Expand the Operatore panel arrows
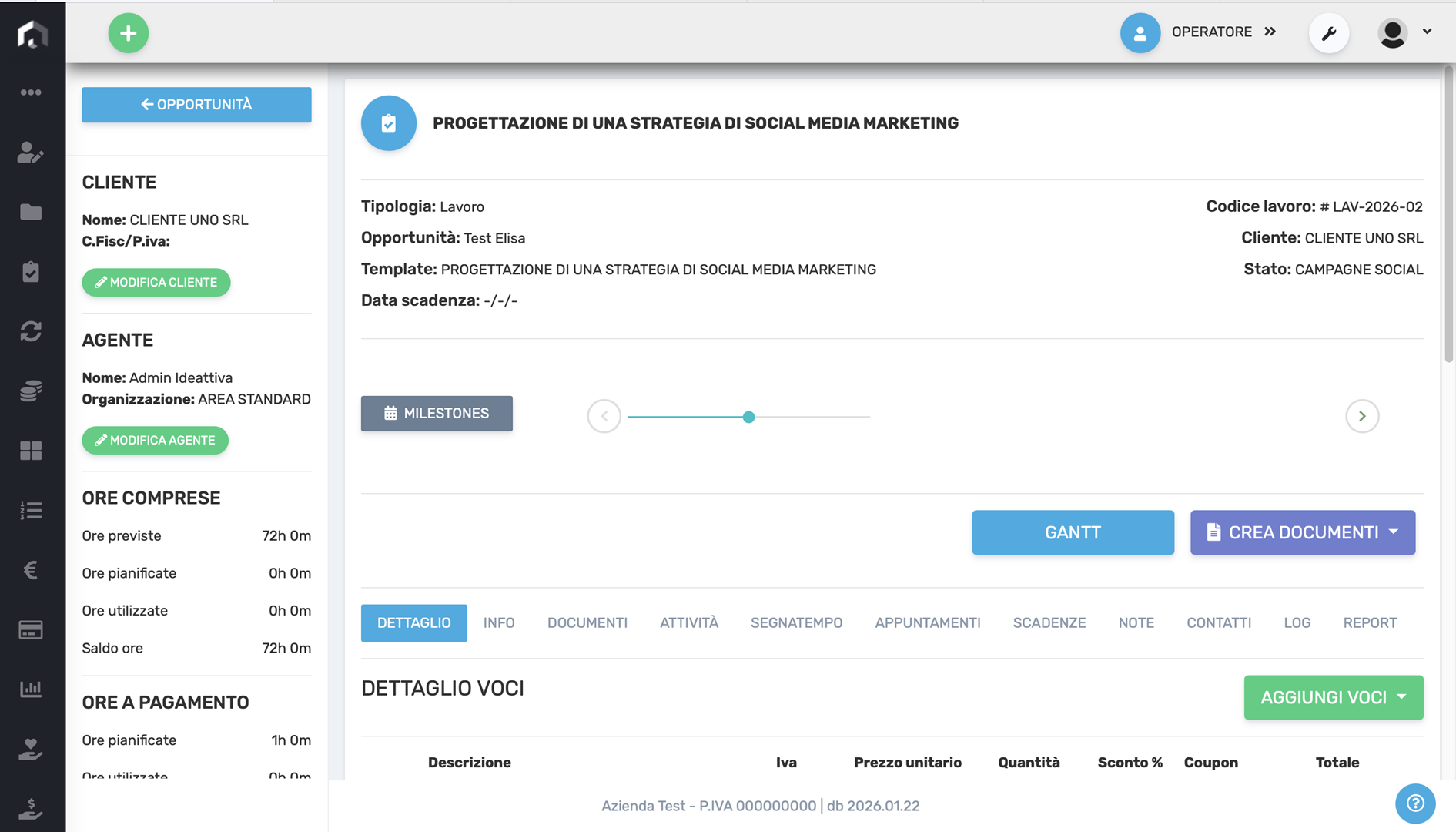 [x=1270, y=32]
